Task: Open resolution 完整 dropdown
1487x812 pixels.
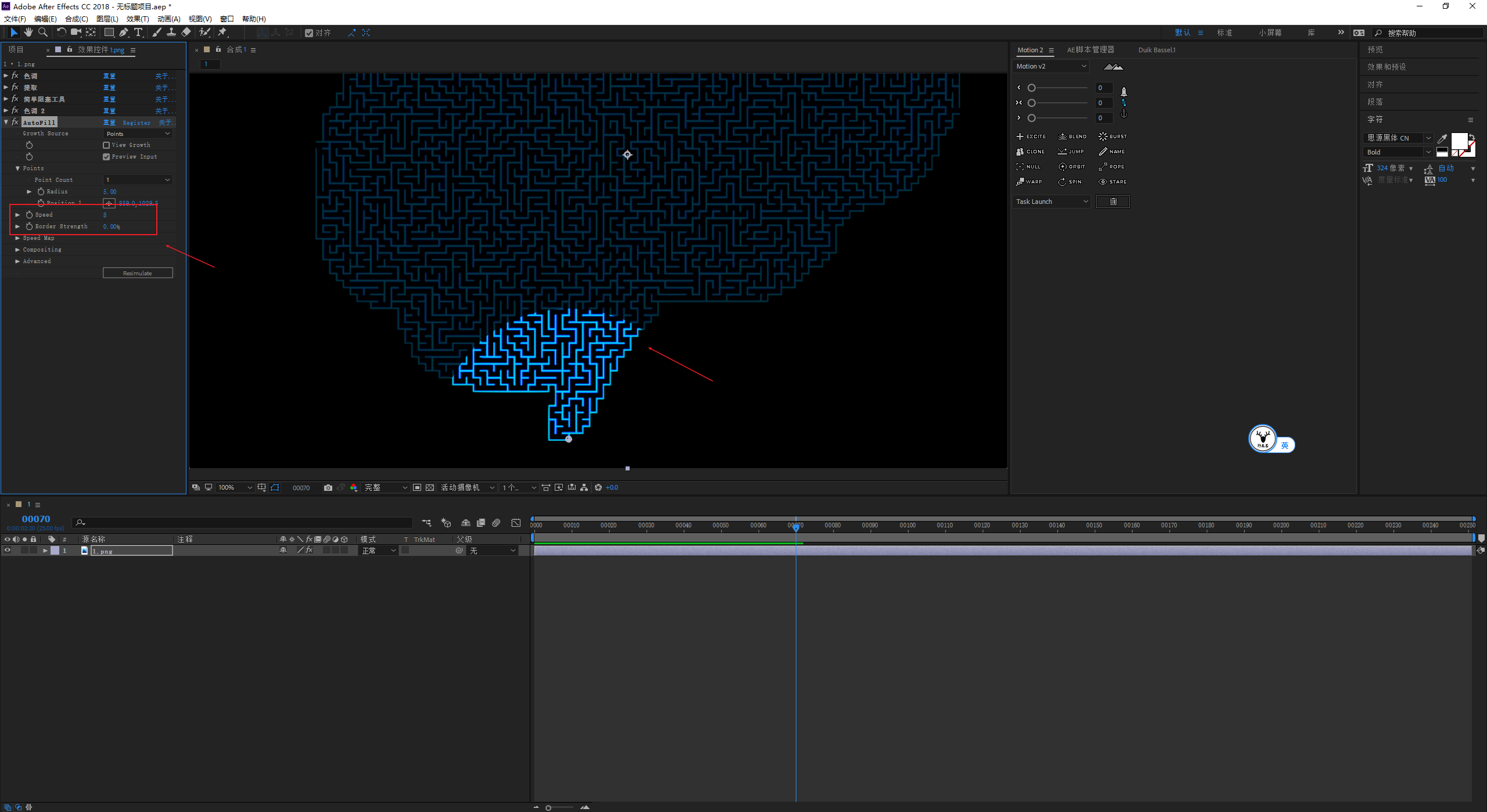Action: coord(386,487)
